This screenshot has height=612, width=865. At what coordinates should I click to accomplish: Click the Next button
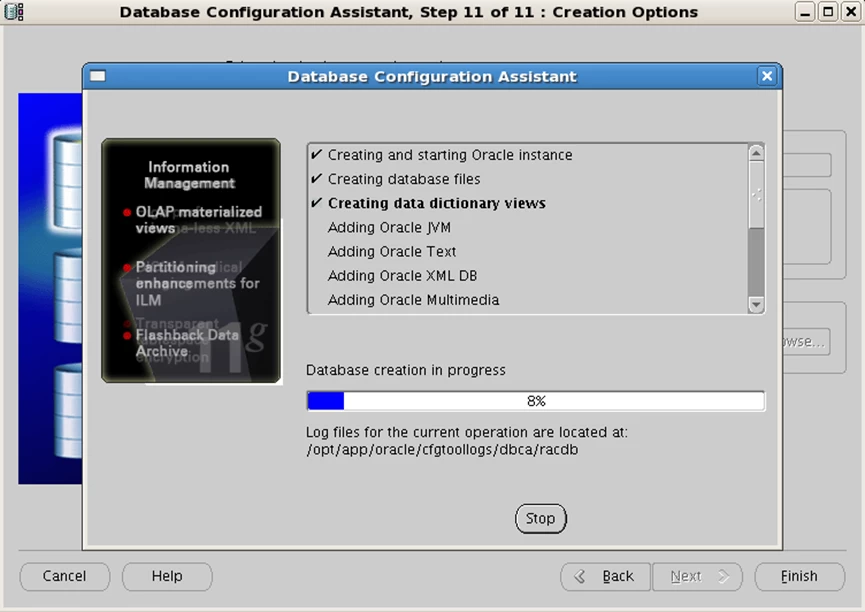tap(697, 576)
